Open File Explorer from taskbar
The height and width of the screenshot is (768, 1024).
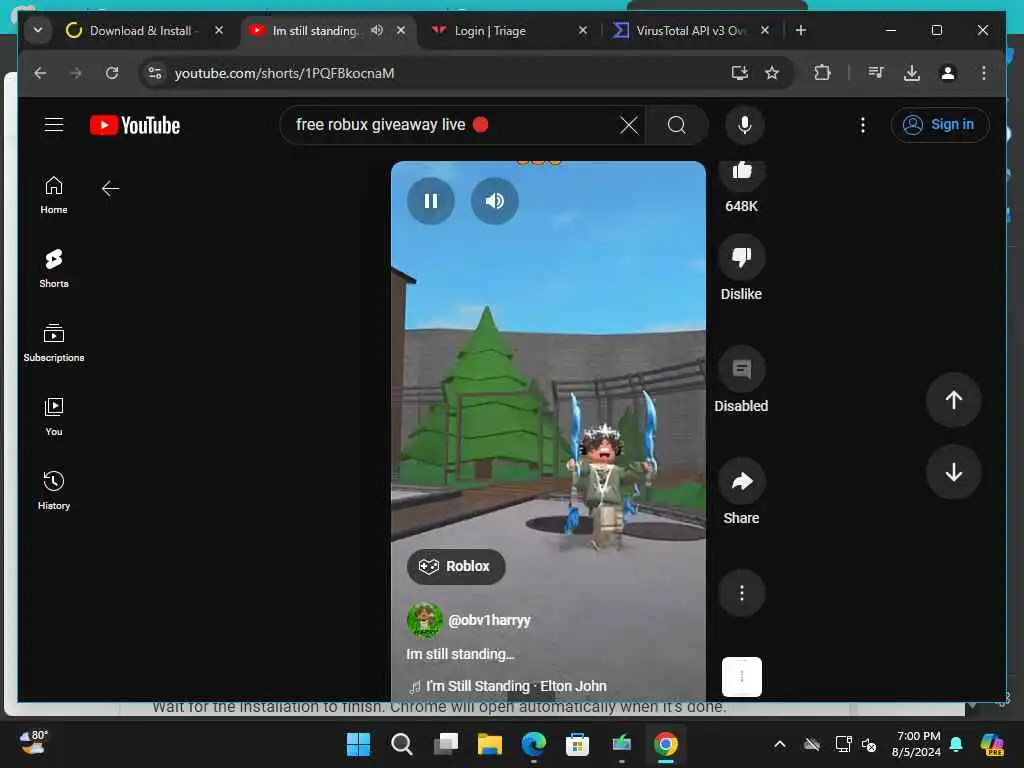490,744
